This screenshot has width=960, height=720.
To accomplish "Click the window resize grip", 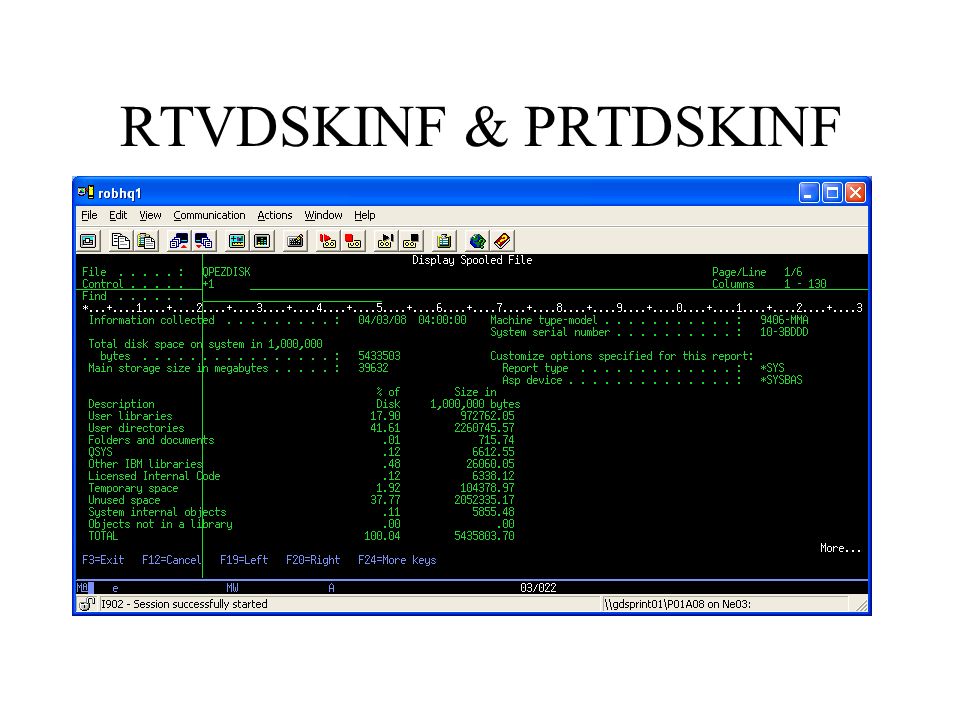I will click(860, 605).
